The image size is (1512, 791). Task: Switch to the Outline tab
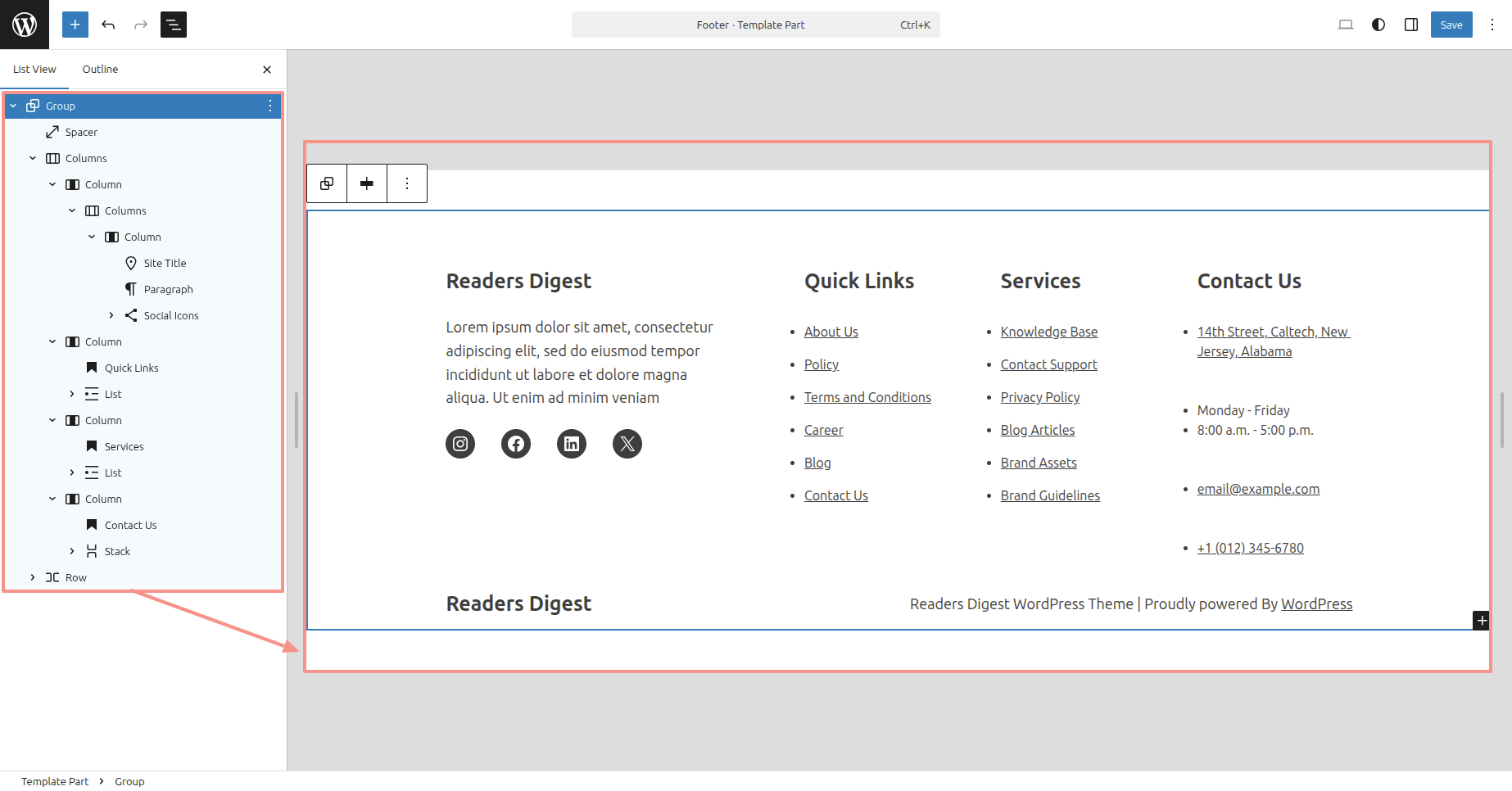[100, 70]
